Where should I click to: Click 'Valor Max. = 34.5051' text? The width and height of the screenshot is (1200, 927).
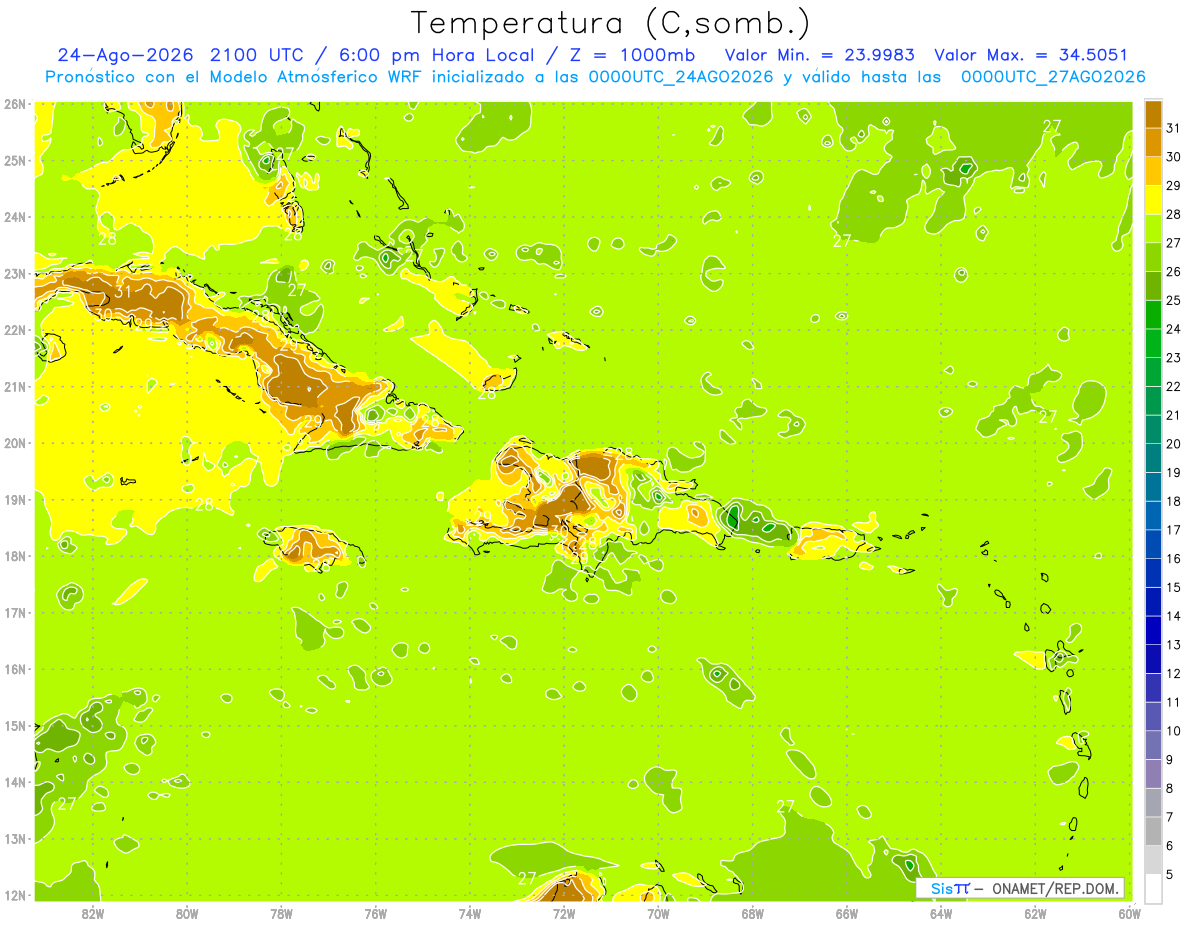1030,56
